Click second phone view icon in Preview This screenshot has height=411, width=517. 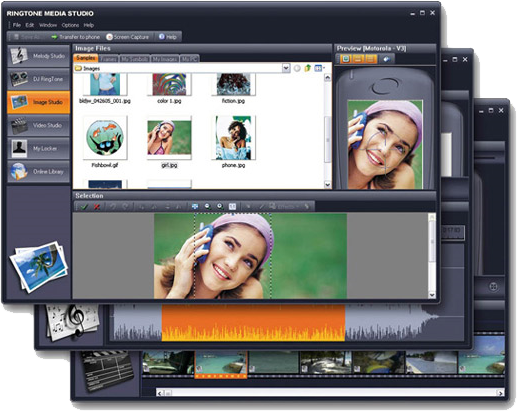[x=358, y=59]
